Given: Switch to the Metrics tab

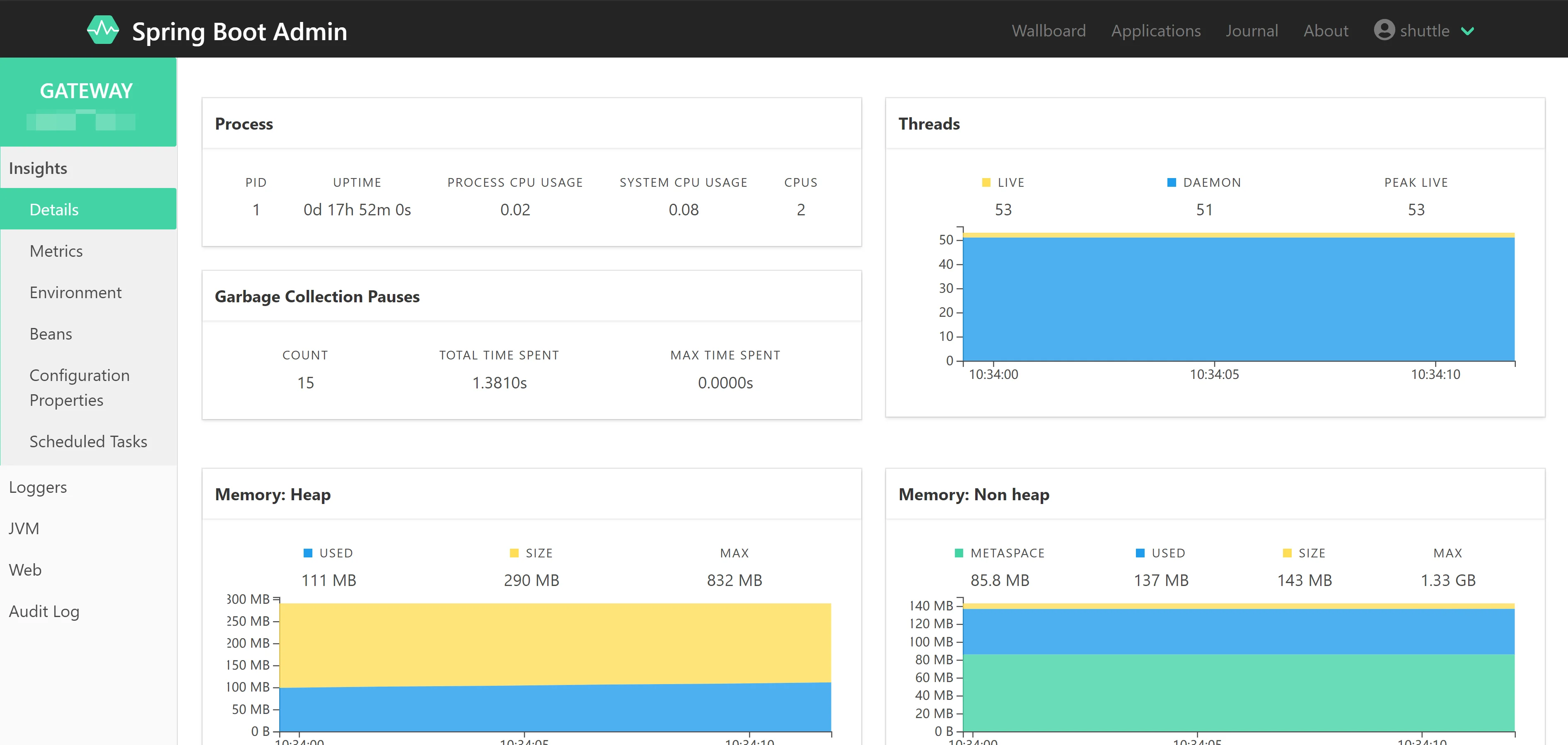Looking at the screenshot, I should pos(56,251).
